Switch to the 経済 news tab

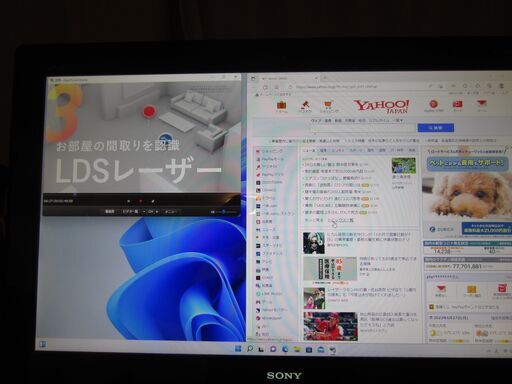(x=323, y=151)
